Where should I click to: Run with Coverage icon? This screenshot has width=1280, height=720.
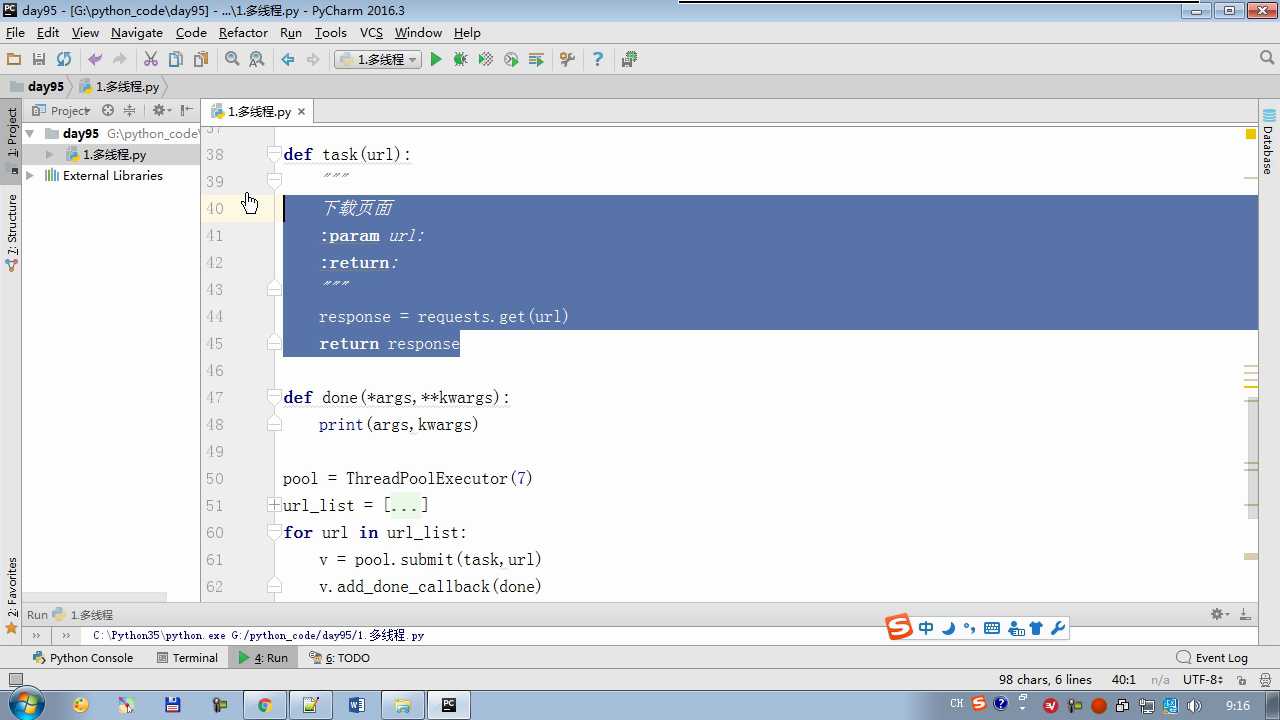(x=485, y=60)
